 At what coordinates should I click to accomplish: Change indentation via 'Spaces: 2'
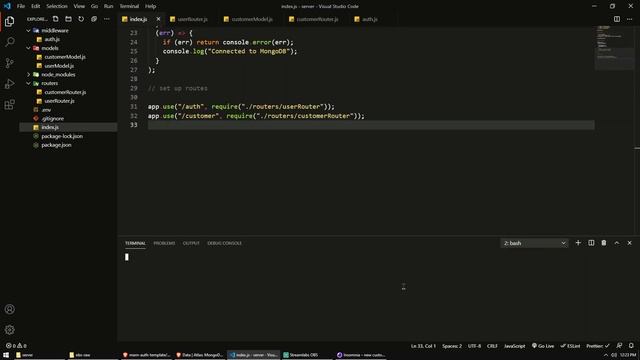click(x=452, y=346)
